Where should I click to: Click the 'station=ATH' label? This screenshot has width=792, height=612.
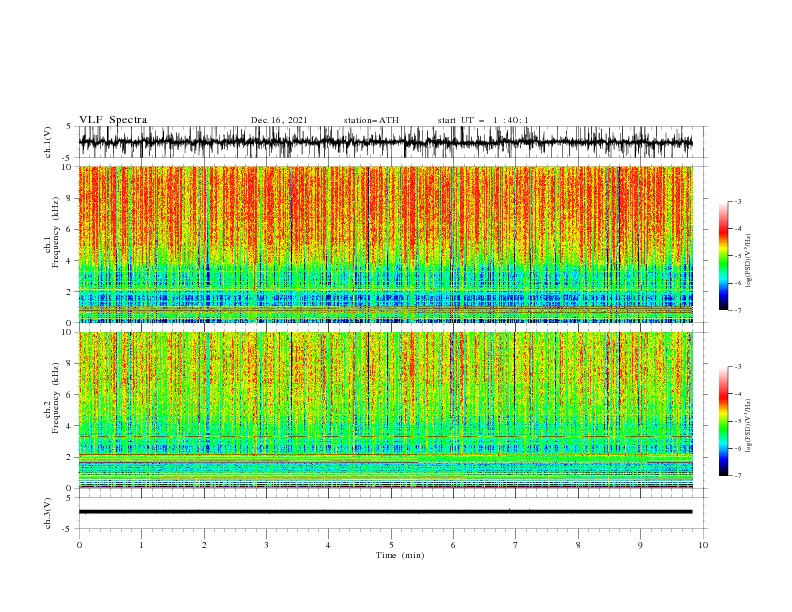371,120
